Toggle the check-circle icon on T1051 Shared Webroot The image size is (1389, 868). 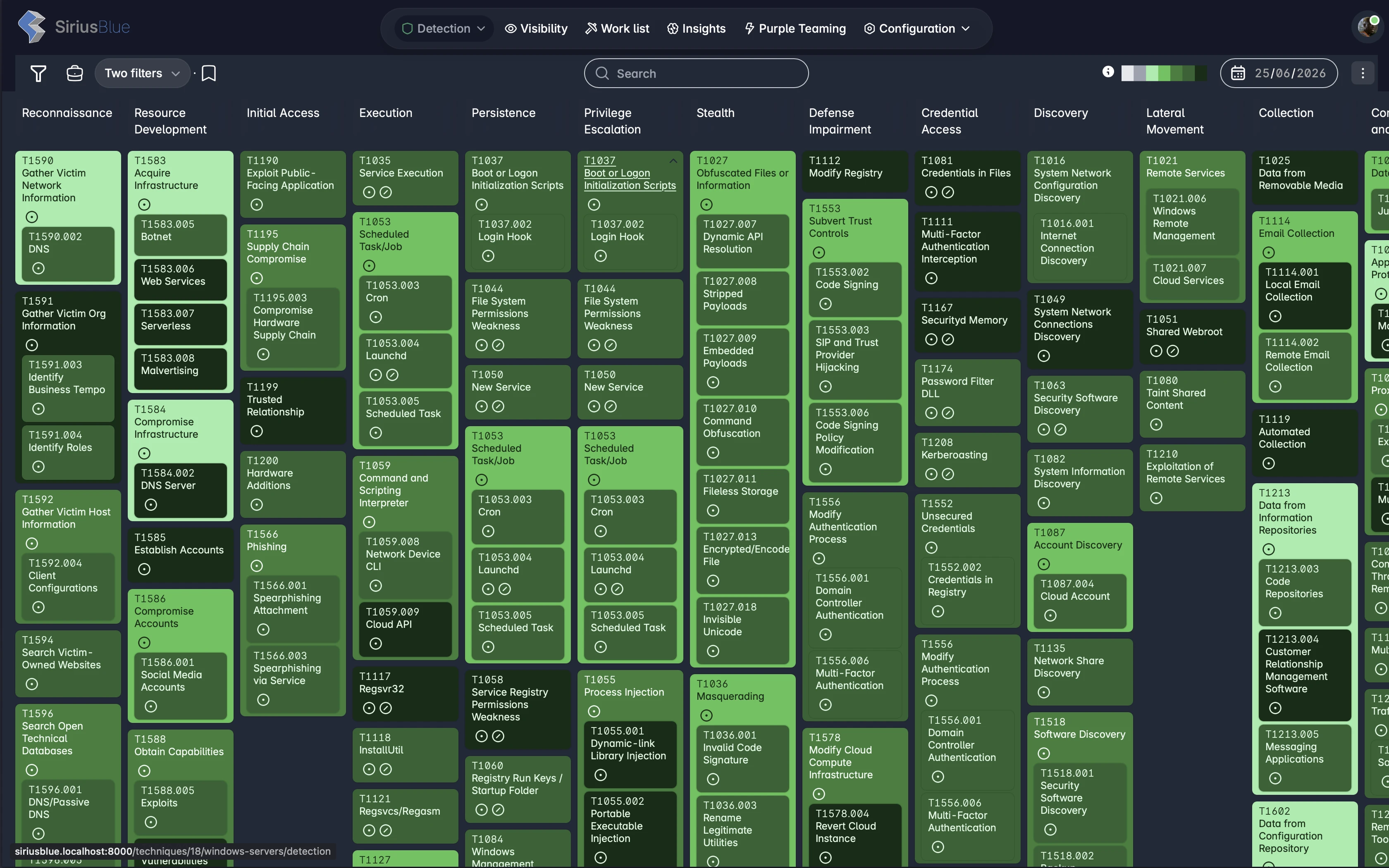1173,351
